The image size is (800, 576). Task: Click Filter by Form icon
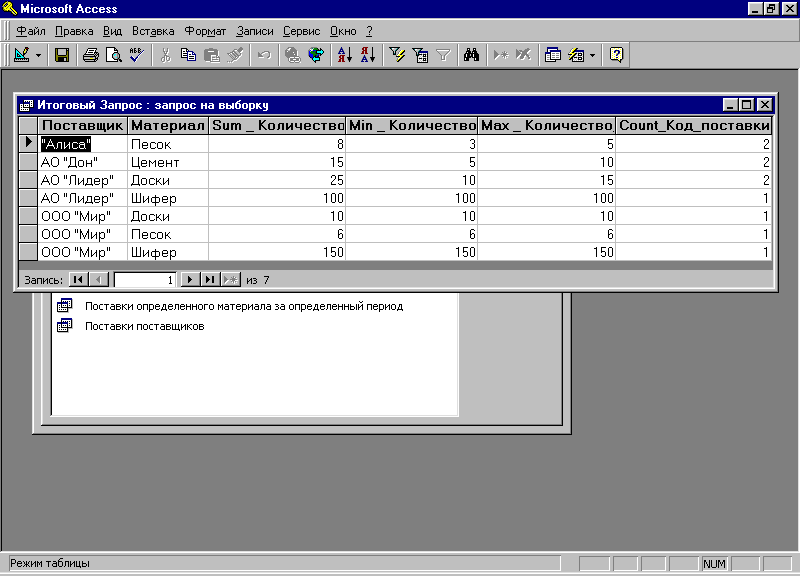pyautogui.click(x=420, y=55)
